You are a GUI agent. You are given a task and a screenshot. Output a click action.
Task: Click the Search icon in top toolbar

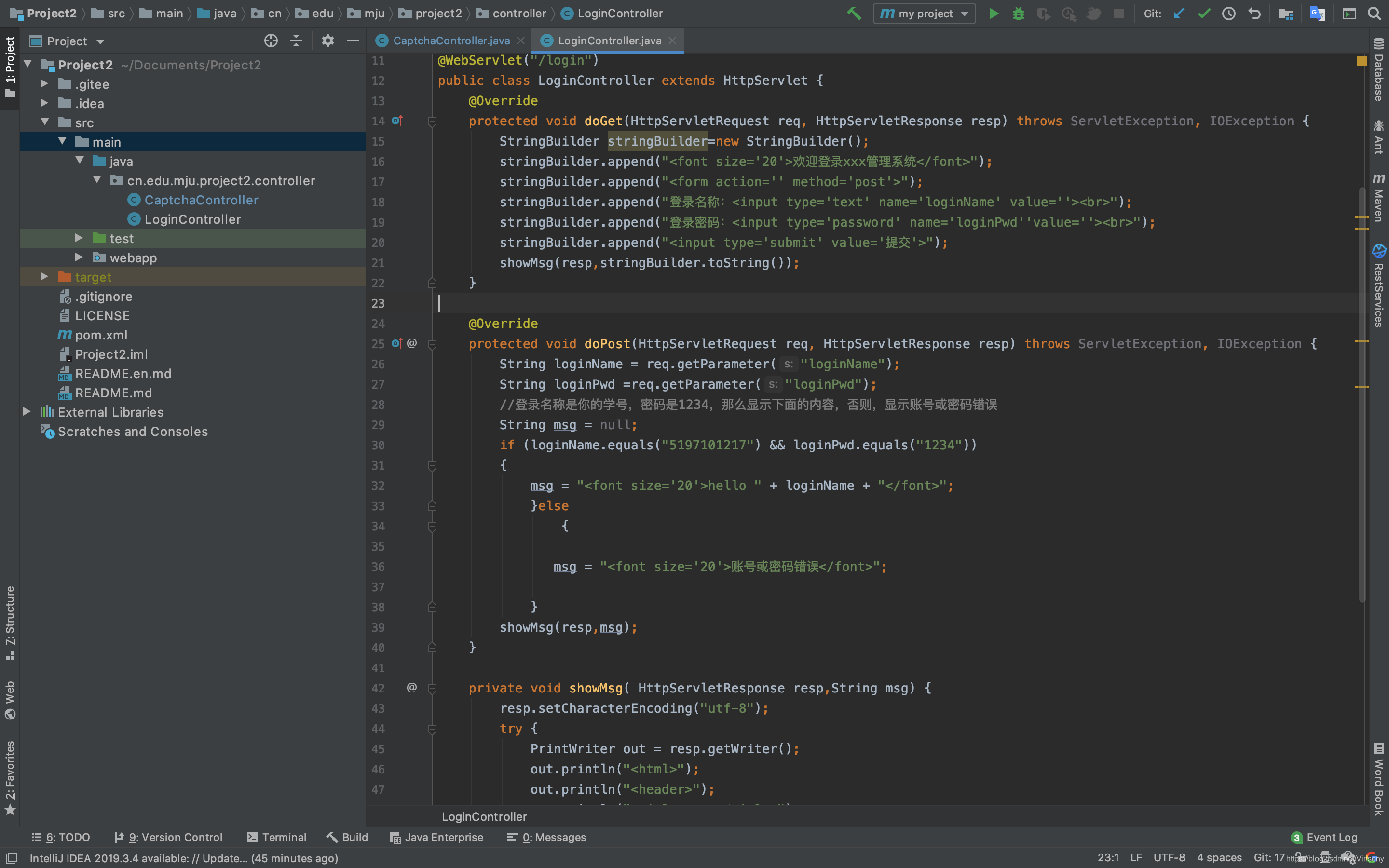point(1374,13)
